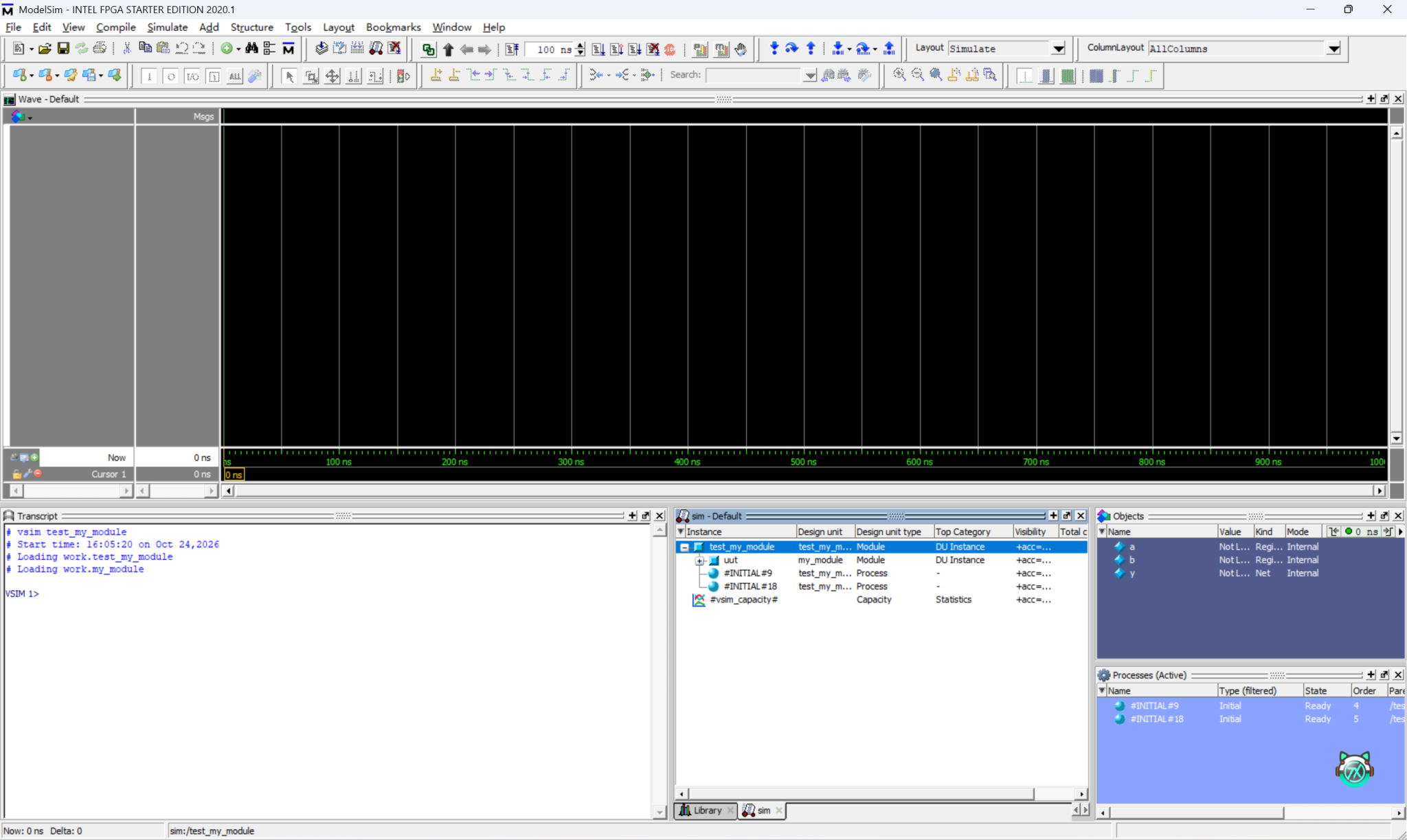The image size is (1407, 840).
Task: Toggle the Pan Mode four-arrow tool
Action: 332,76
